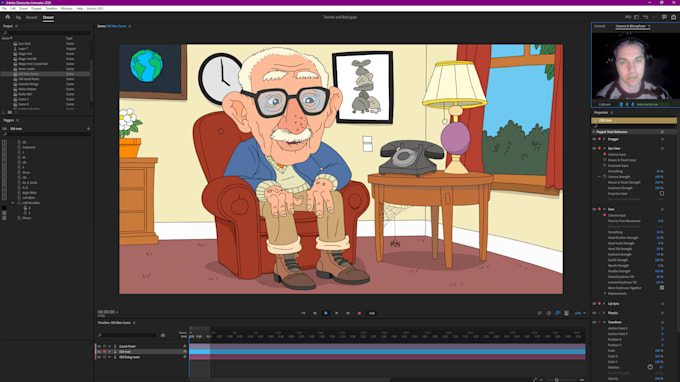Screen dimensions: 680x382
Task: Open the Timeline panel menu icon
Action: point(134,323)
